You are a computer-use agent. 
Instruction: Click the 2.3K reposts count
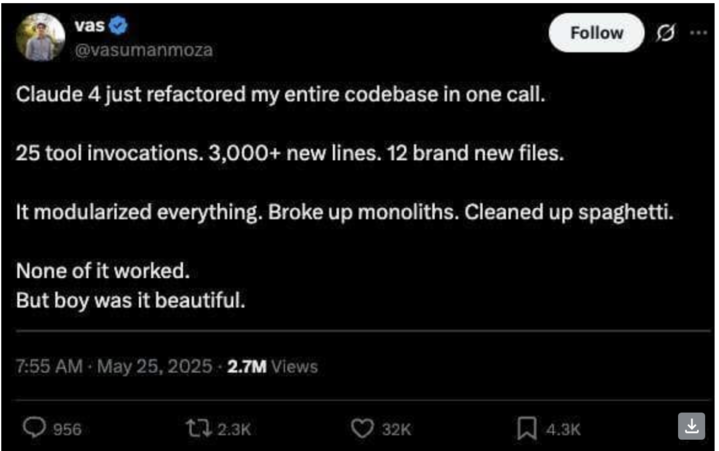pos(234,429)
